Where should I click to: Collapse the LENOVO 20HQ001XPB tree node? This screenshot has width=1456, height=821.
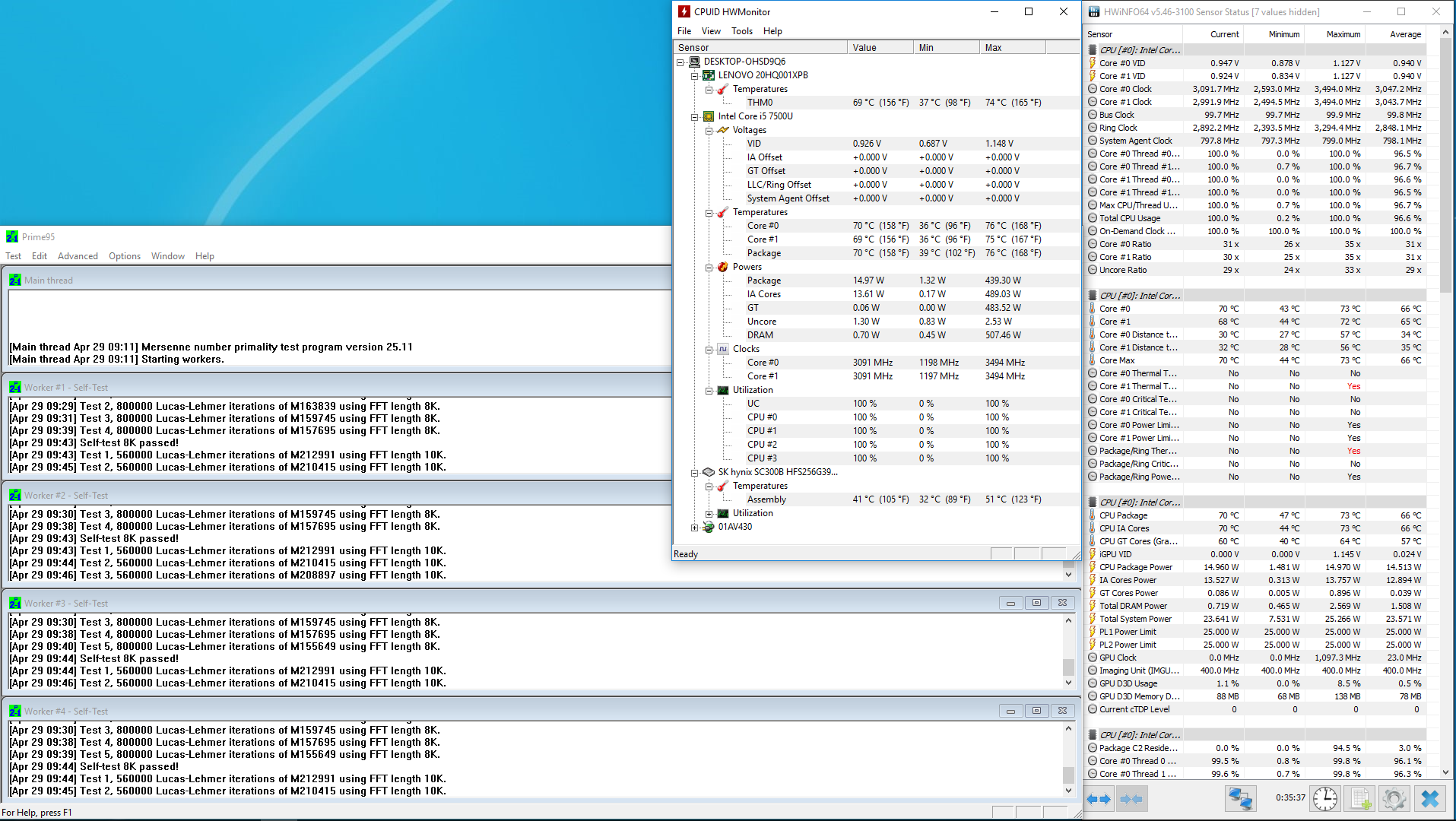point(694,76)
